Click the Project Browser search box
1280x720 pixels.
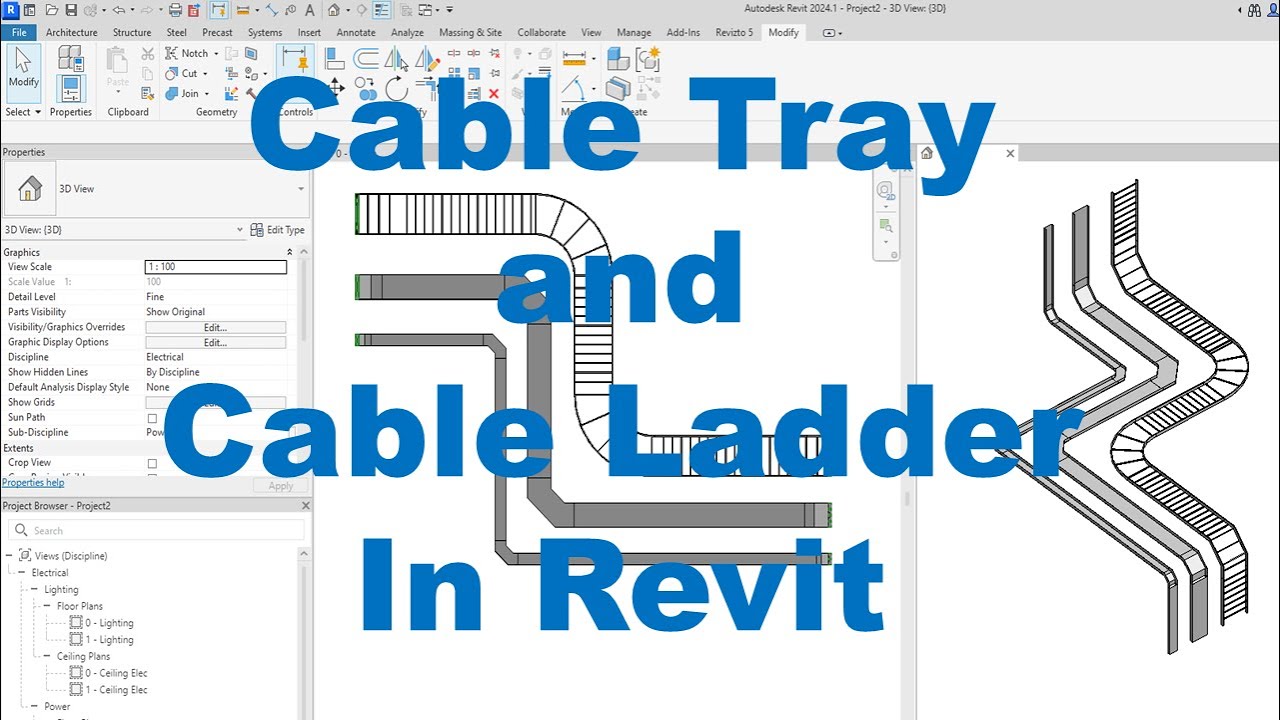pos(155,530)
